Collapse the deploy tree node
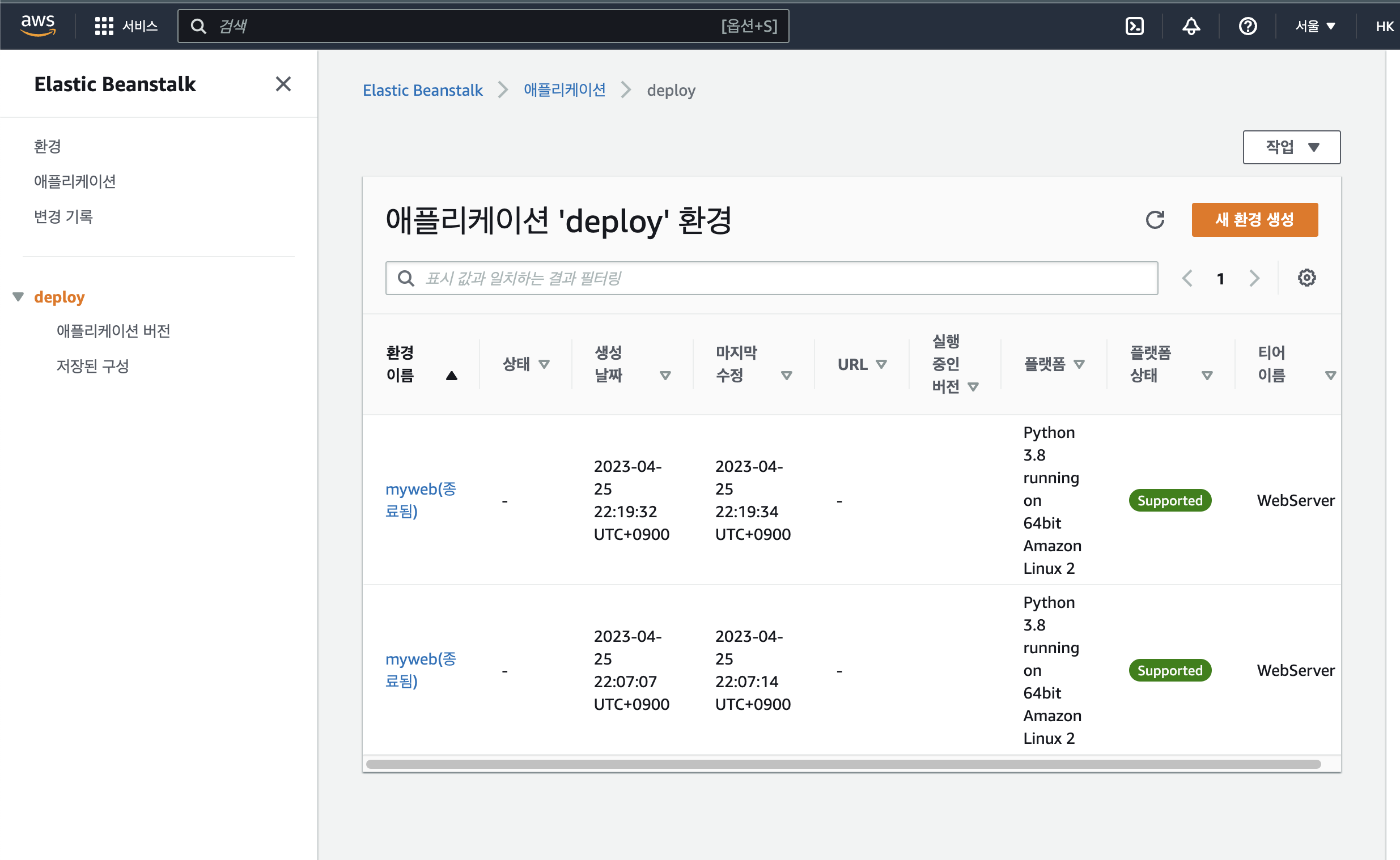Viewport: 1400px width, 860px height. pos(18,297)
